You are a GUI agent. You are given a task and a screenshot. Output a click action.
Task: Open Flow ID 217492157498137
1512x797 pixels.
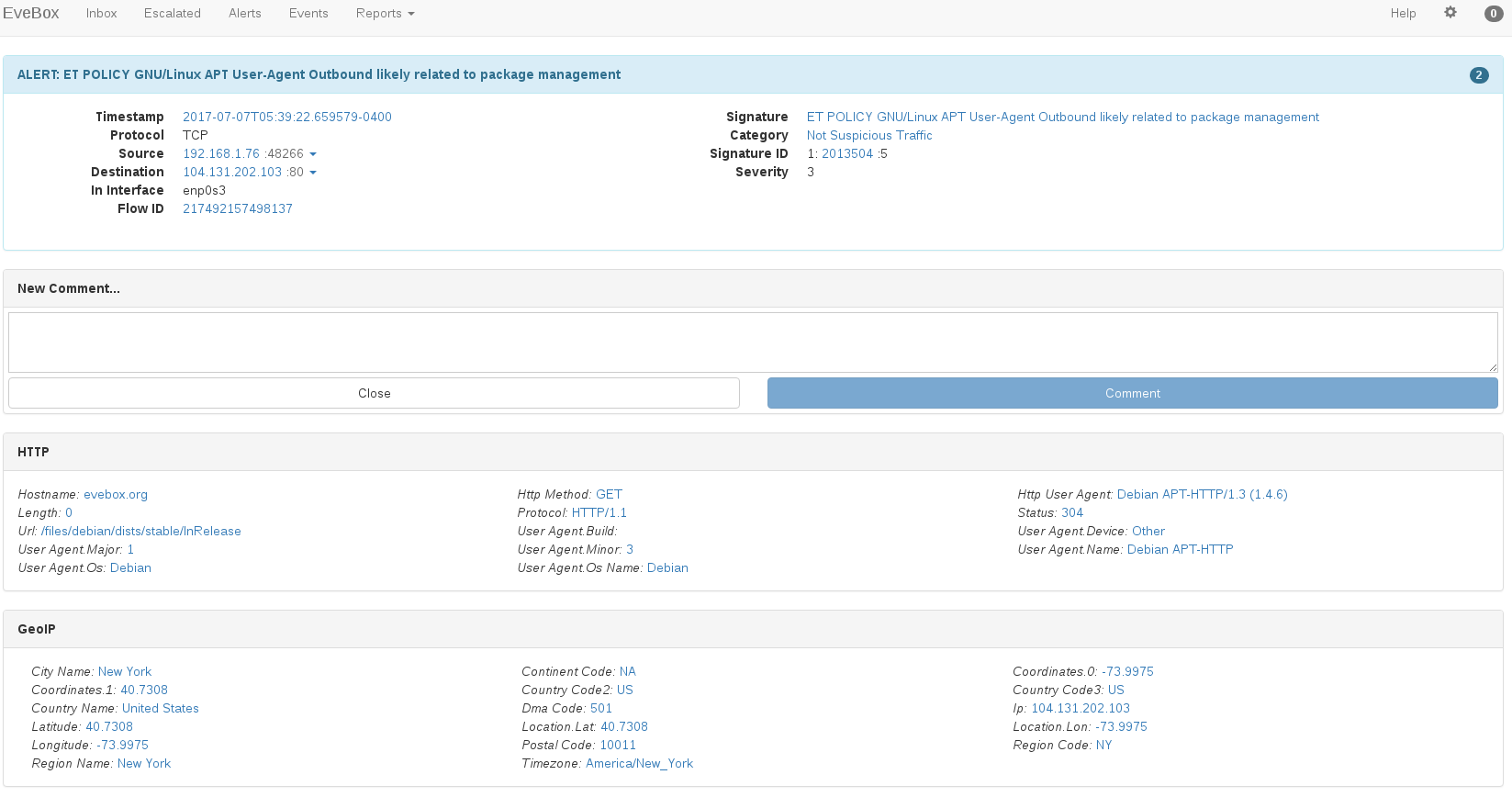pos(238,209)
